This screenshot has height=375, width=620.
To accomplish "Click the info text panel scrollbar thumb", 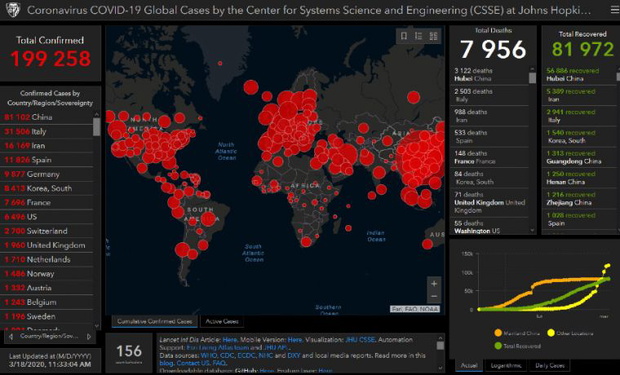I will coord(440,345).
